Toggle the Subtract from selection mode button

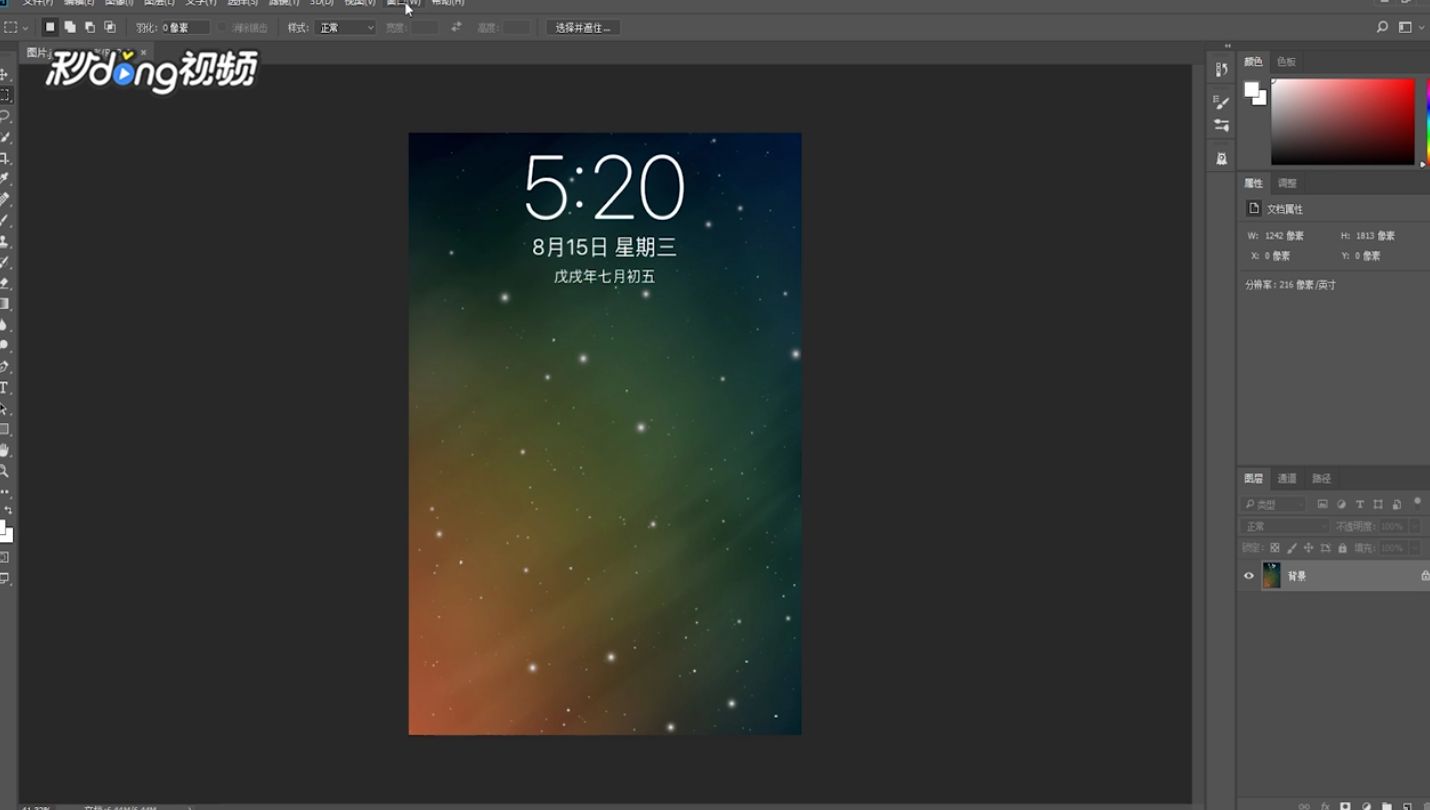click(x=90, y=27)
